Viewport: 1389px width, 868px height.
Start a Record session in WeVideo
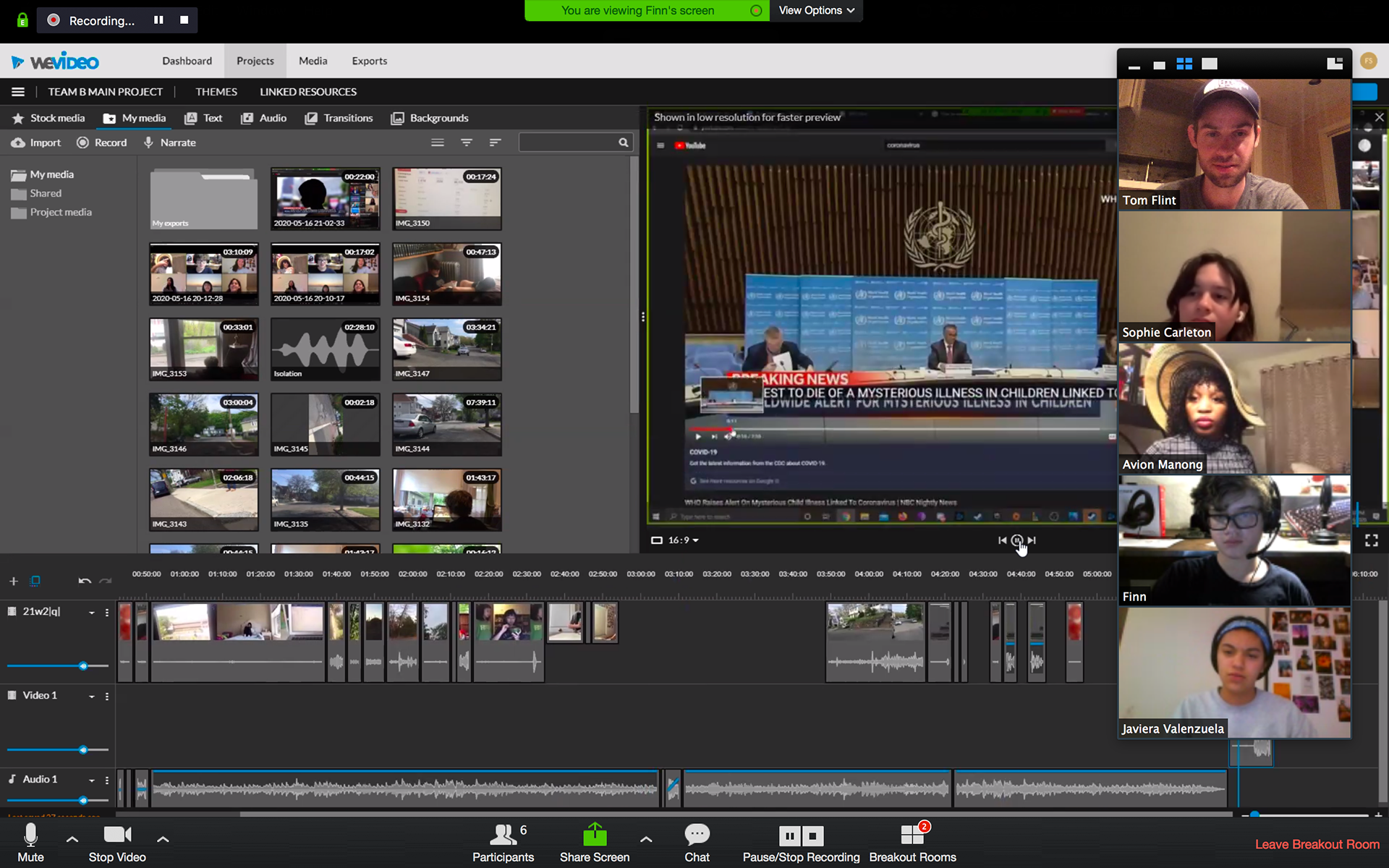pyautogui.click(x=101, y=142)
